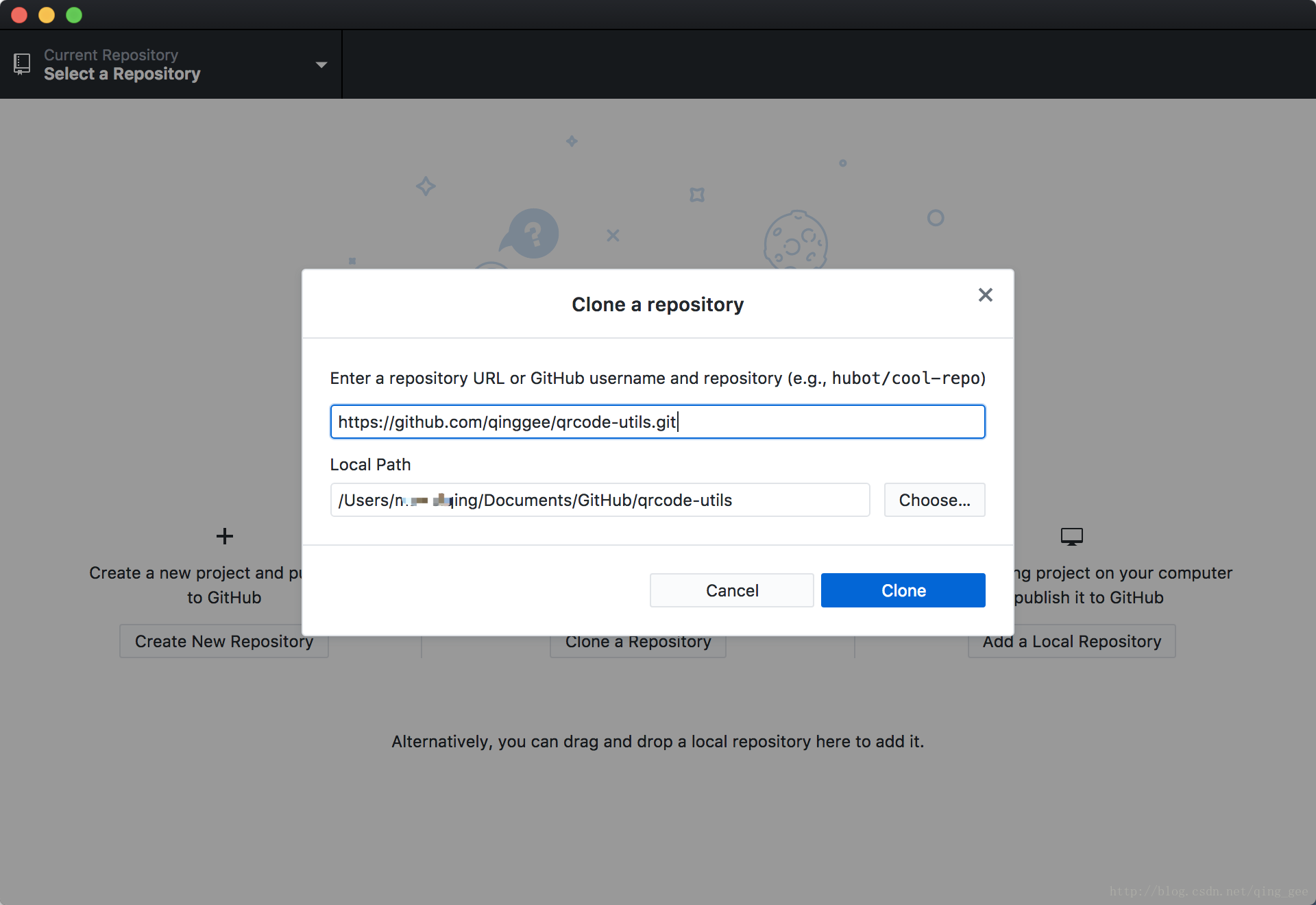Click the Clone button to clone repository

[903, 590]
